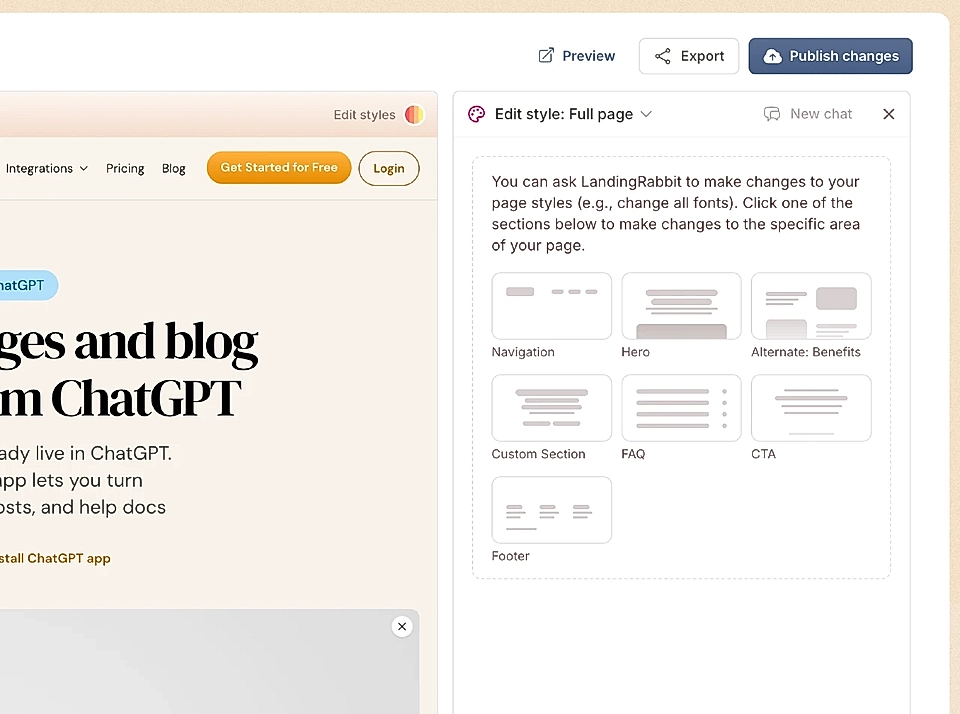Click the palette icon beside Edit style

tap(476, 114)
